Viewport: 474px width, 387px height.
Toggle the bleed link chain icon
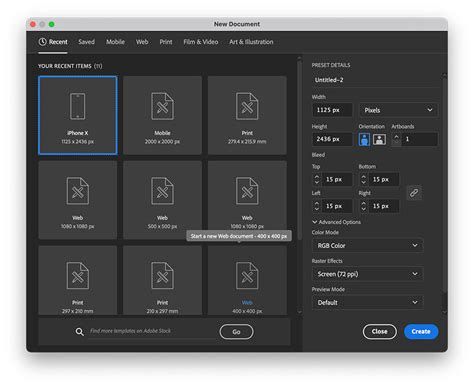click(x=414, y=193)
